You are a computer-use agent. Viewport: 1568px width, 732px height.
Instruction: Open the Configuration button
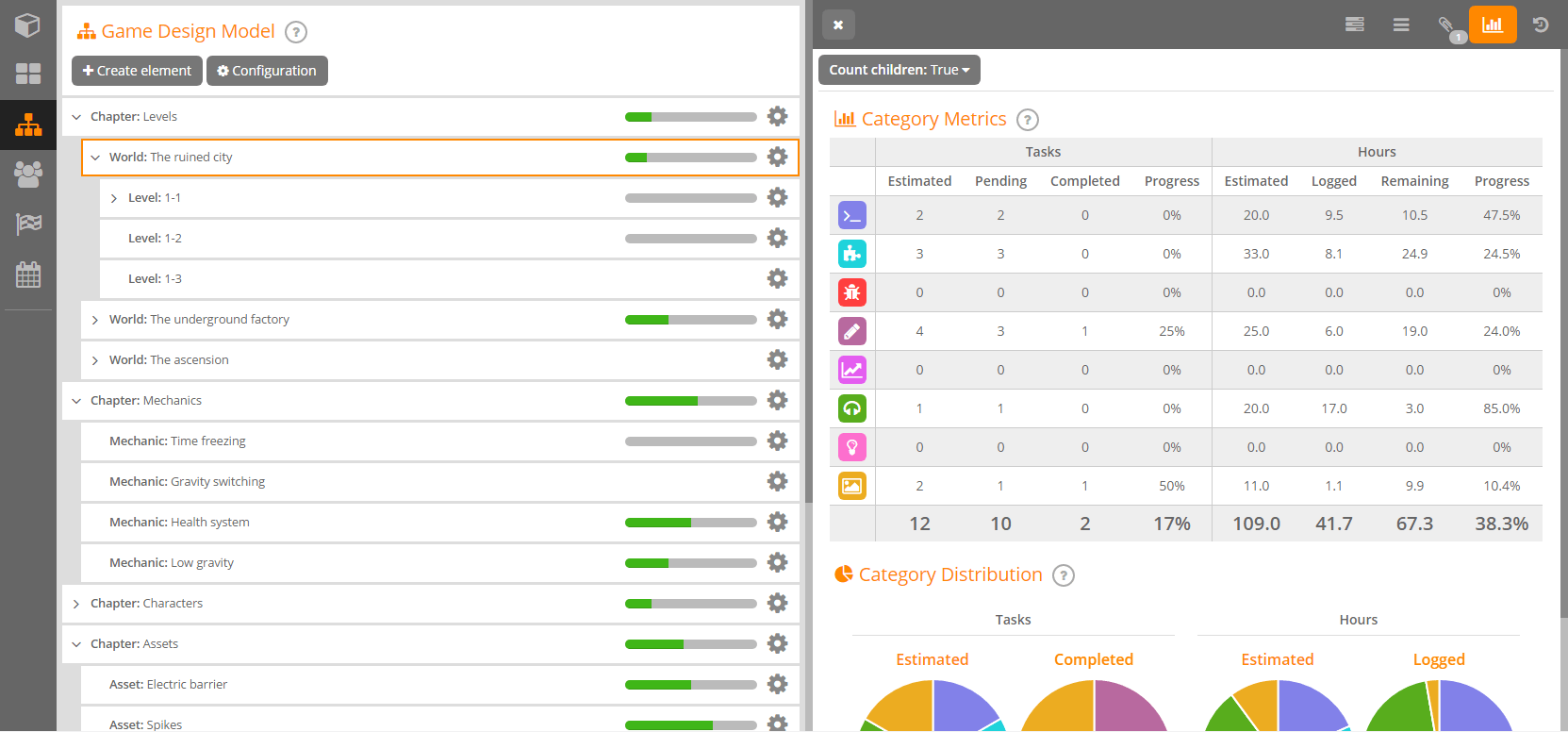tap(267, 71)
